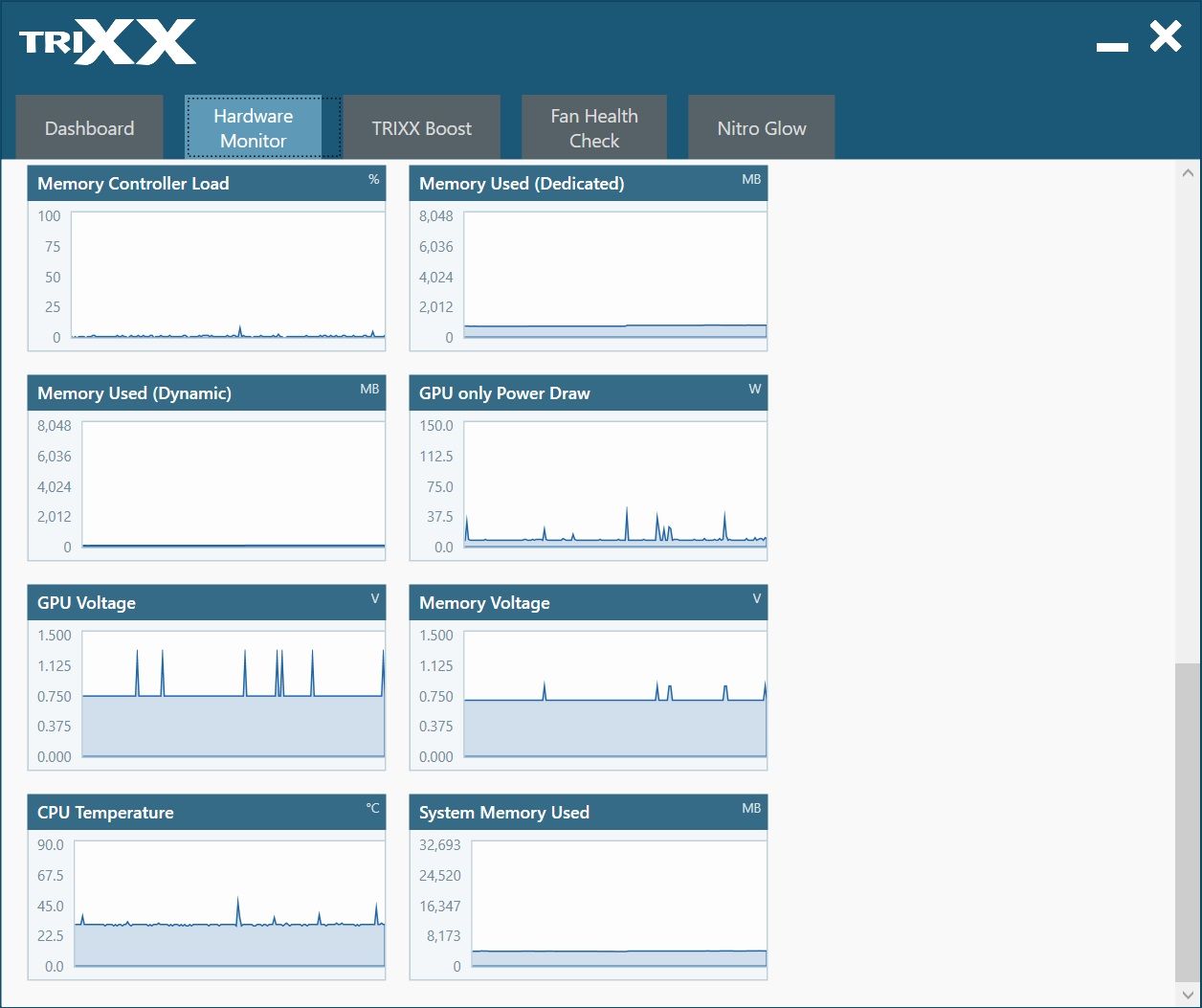The width and height of the screenshot is (1202, 1008).
Task: Click the GPU only Power Draw graph
Action: (615, 484)
